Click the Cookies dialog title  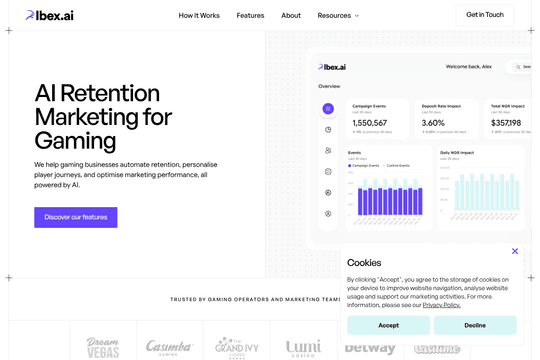[364, 263]
